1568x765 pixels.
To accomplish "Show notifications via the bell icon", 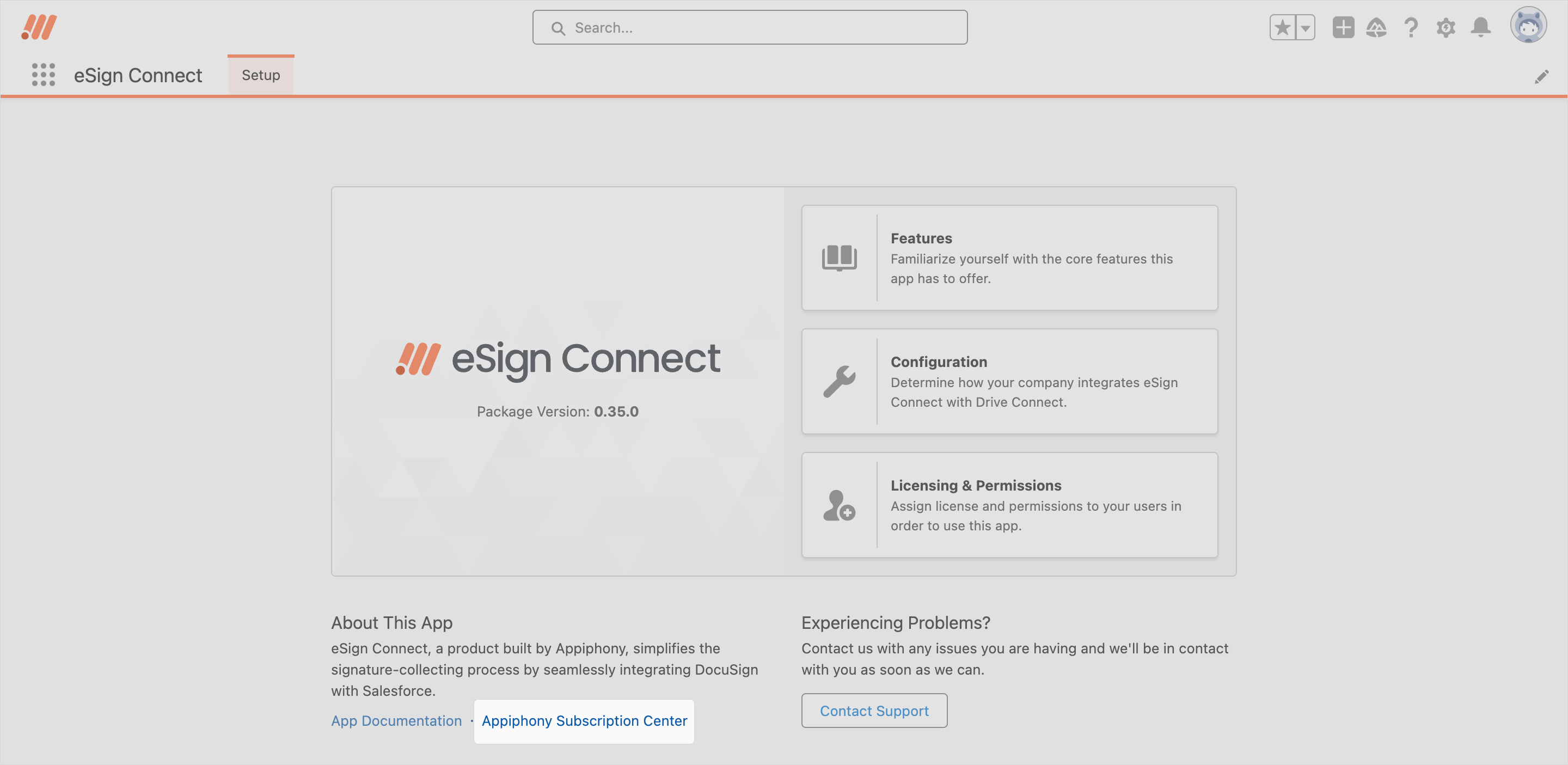I will [x=1480, y=27].
